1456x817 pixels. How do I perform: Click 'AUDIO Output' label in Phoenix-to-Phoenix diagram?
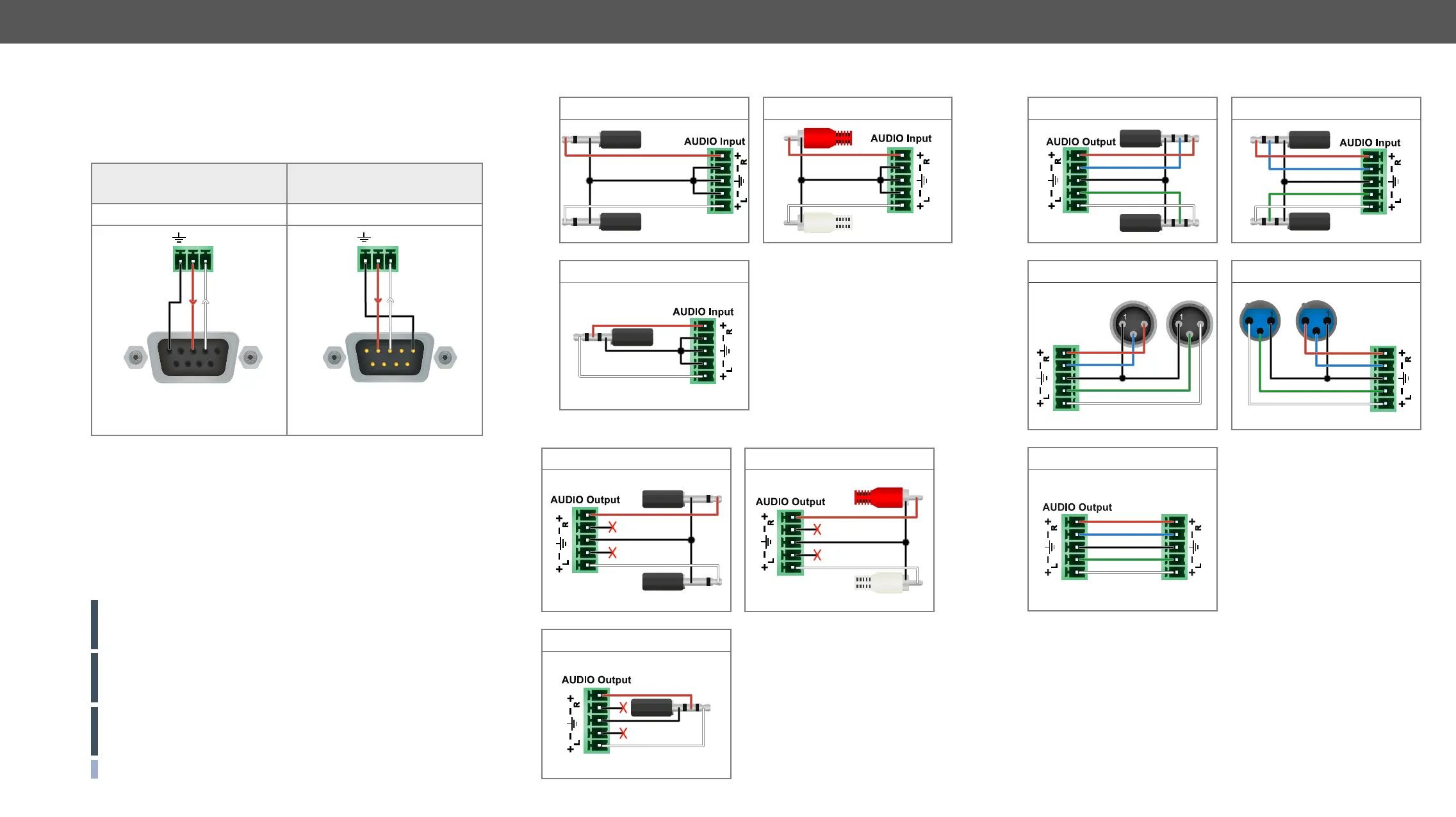tap(1077, 507)
